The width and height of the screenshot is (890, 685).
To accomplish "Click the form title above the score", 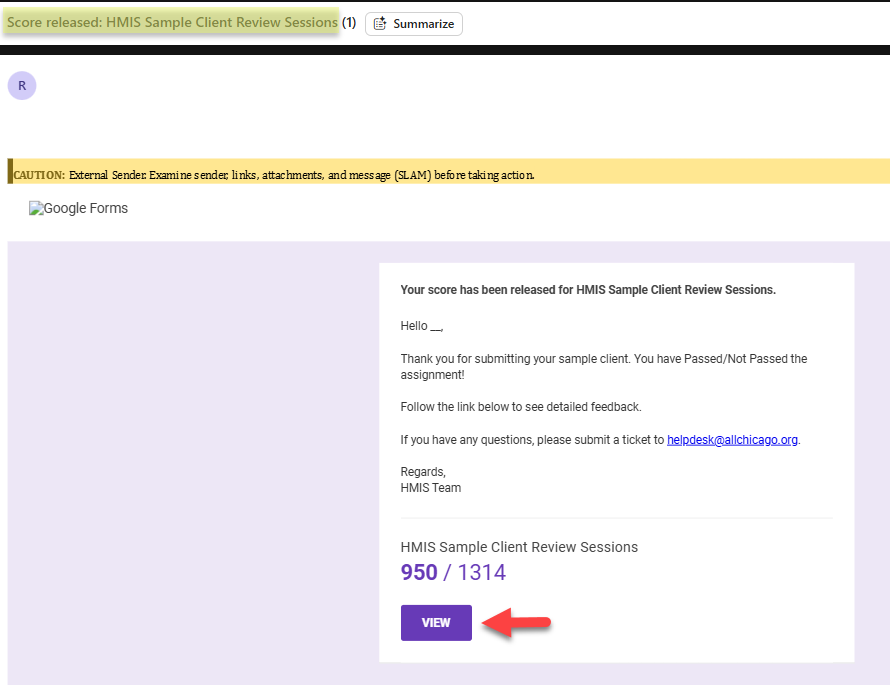I will point(518,547).
